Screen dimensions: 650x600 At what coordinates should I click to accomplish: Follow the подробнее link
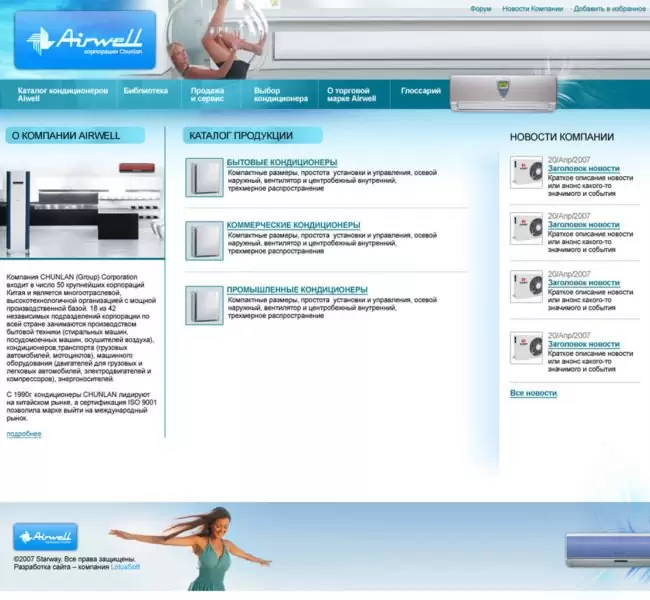(x=24, y=434)
